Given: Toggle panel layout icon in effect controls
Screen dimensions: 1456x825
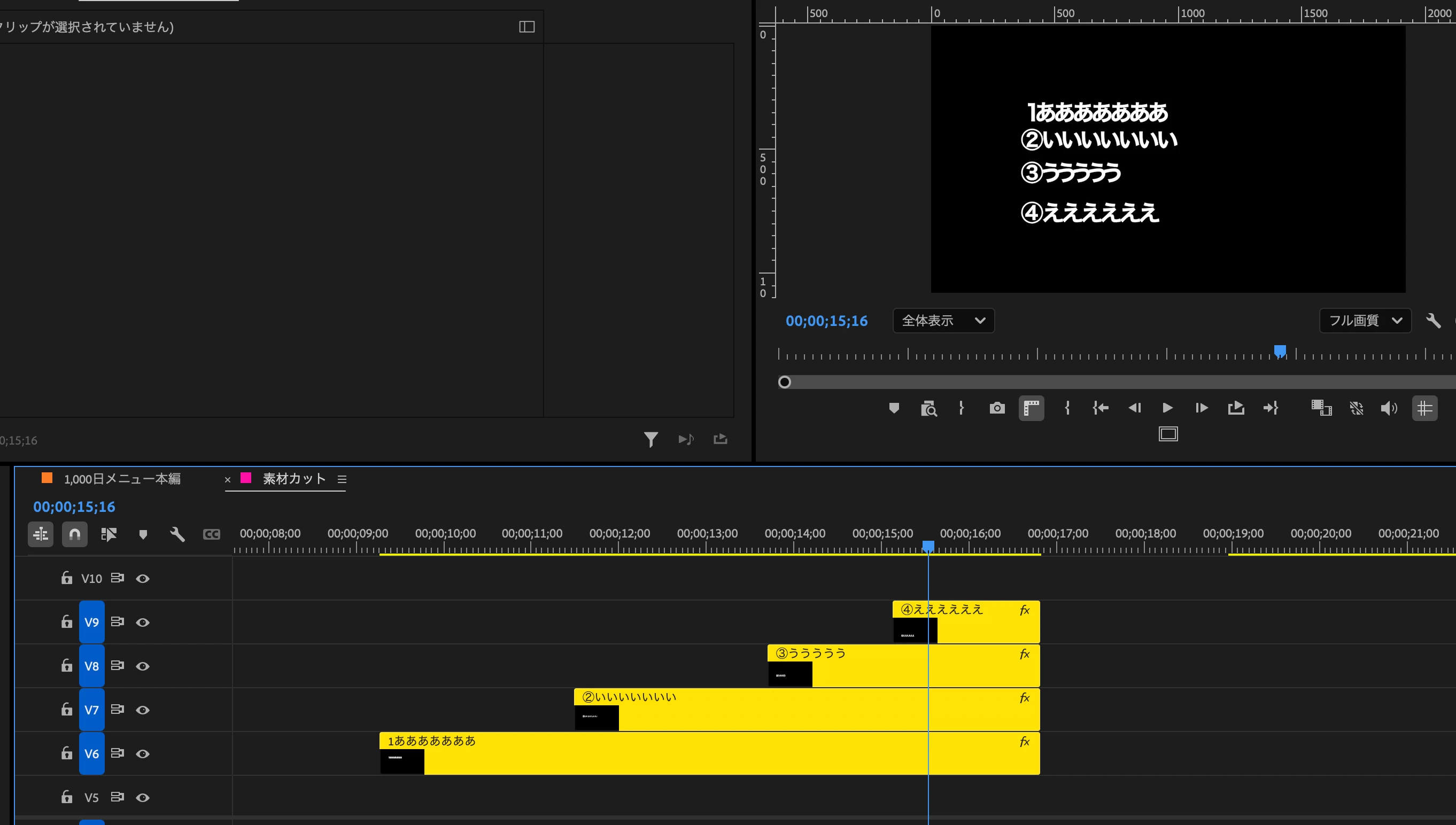Looking at the screenshot, I should coord(526,27).
